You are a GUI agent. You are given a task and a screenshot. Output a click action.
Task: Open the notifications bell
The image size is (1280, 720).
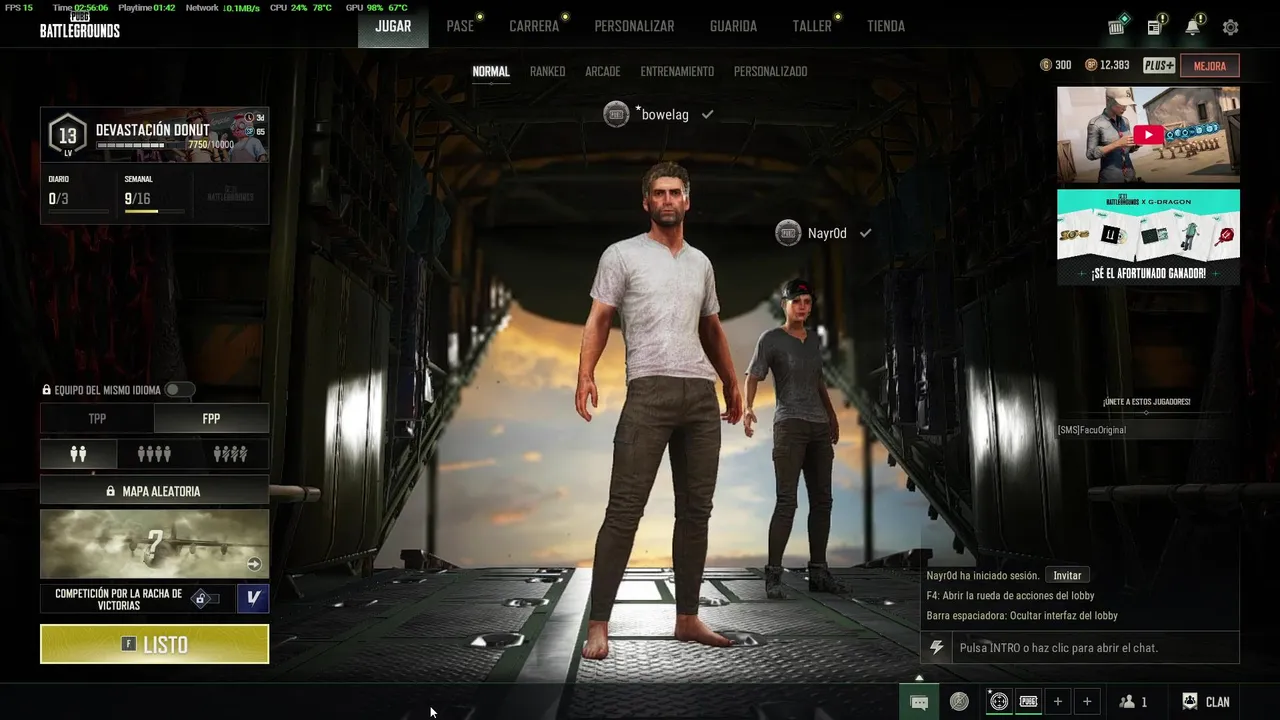click(1192, 27)
